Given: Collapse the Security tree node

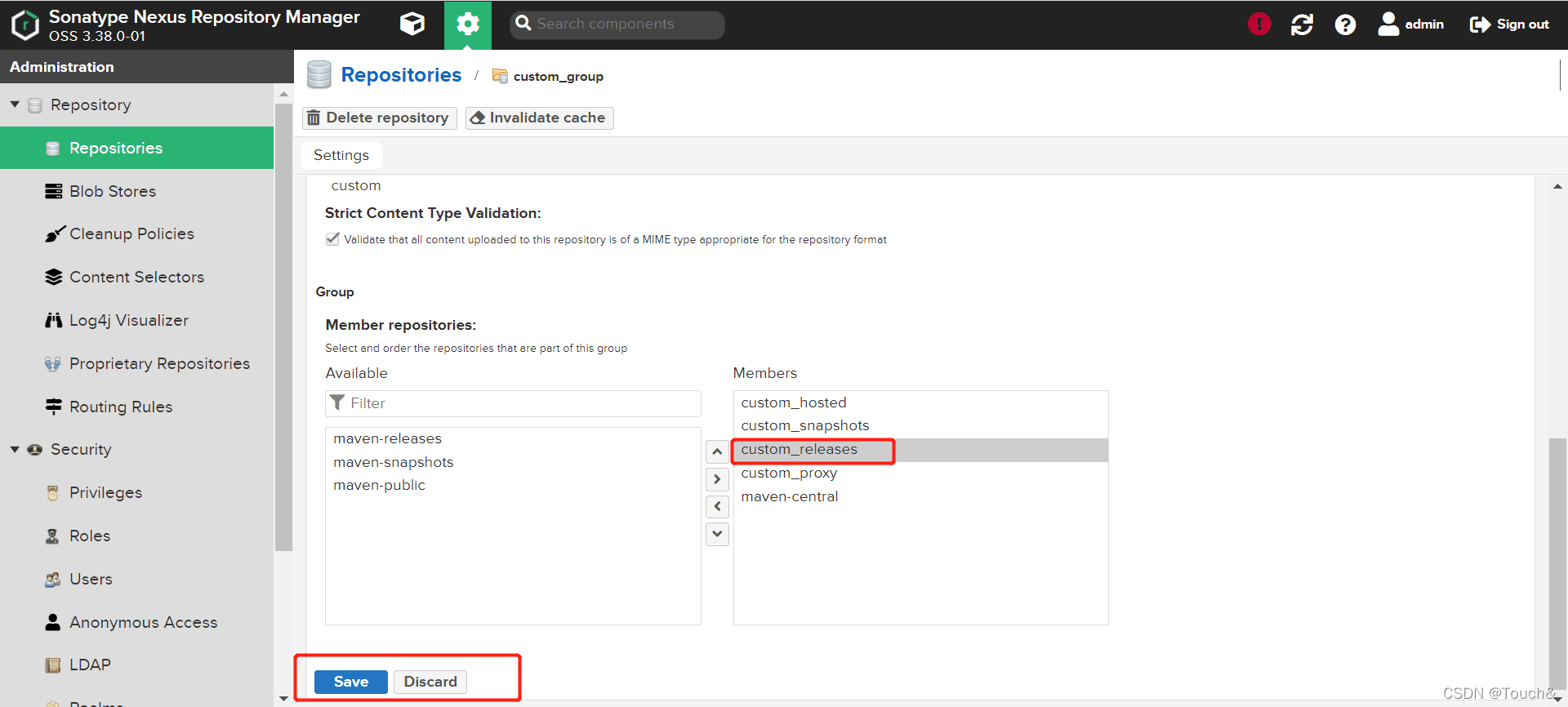Looking at the screenshot, I should coord(15,449).
